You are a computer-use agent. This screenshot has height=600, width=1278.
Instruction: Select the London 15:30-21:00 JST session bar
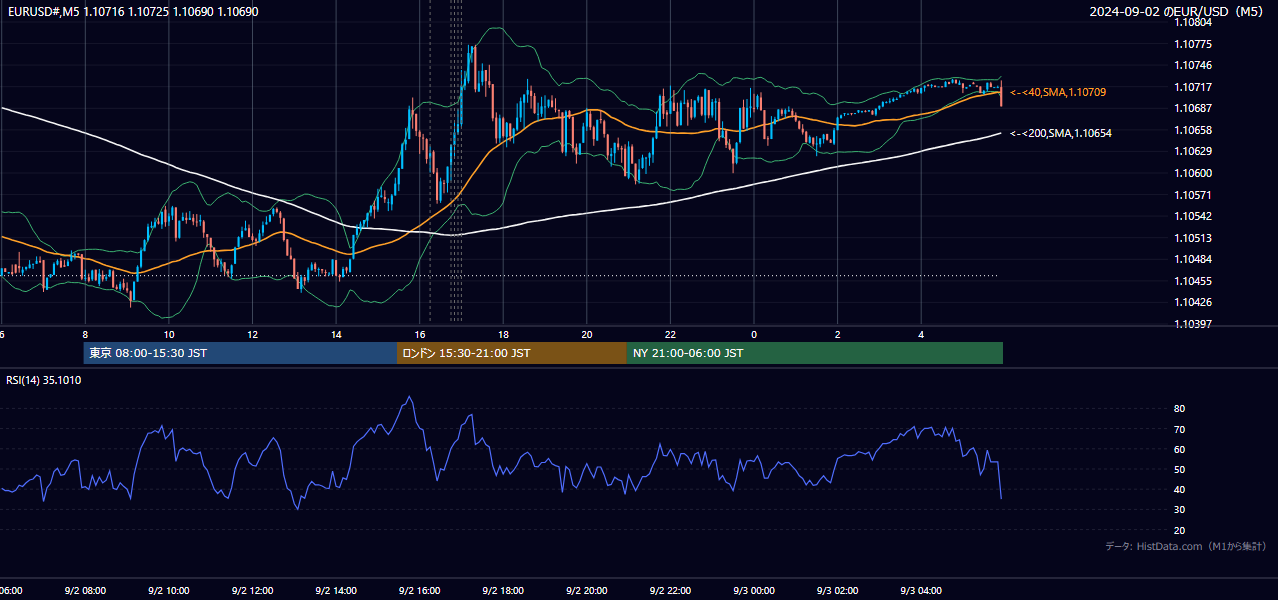512,353
